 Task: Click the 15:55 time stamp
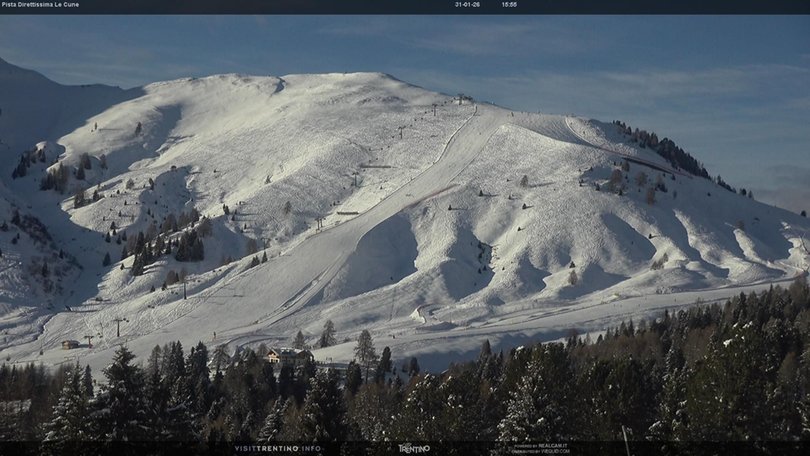(509, 5)
